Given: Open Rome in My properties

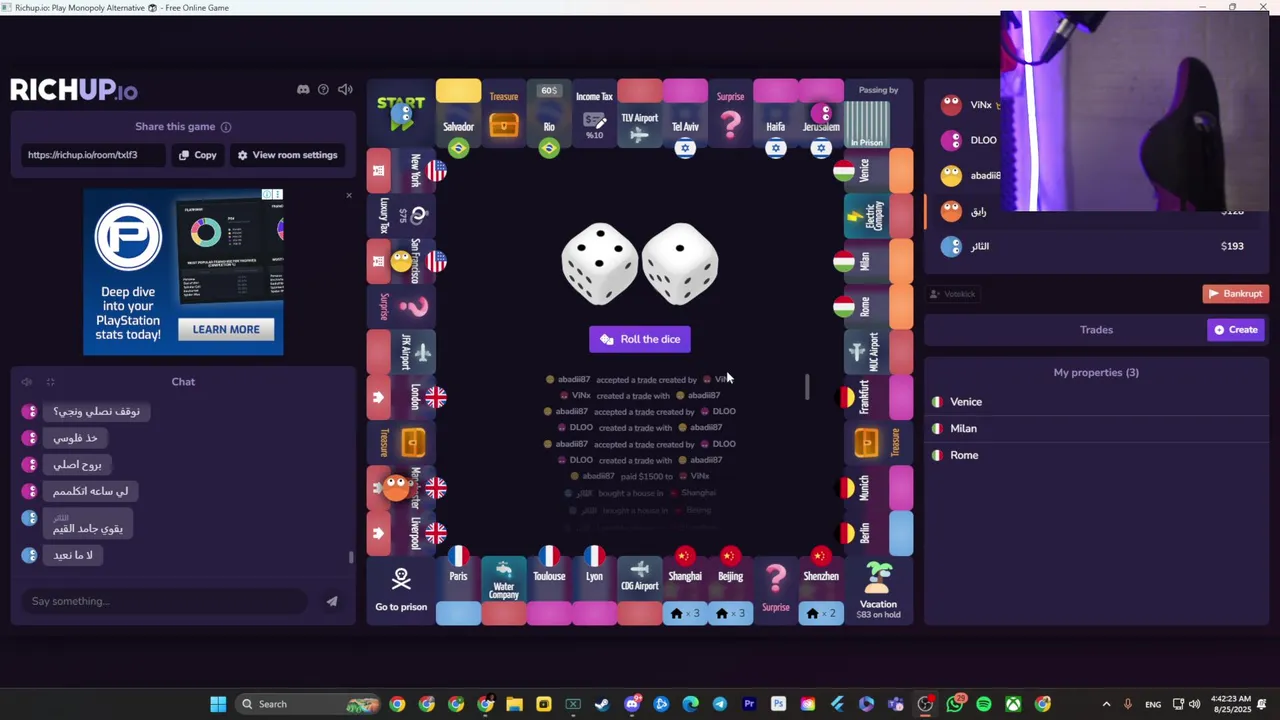Looking at the screenshot, I should tap(1096, 455).
